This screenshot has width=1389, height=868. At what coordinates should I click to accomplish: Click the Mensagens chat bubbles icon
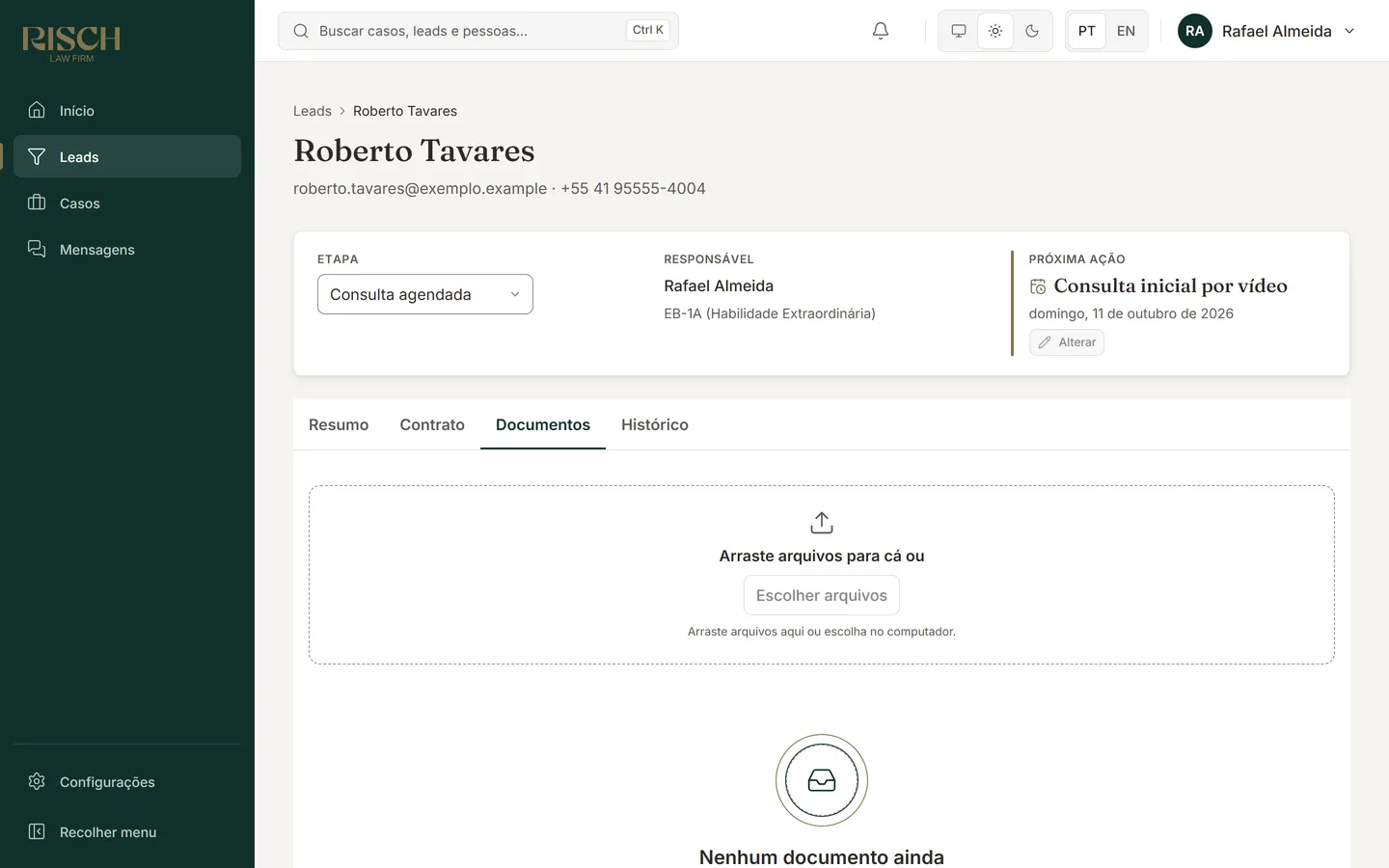tap(37, 249)
